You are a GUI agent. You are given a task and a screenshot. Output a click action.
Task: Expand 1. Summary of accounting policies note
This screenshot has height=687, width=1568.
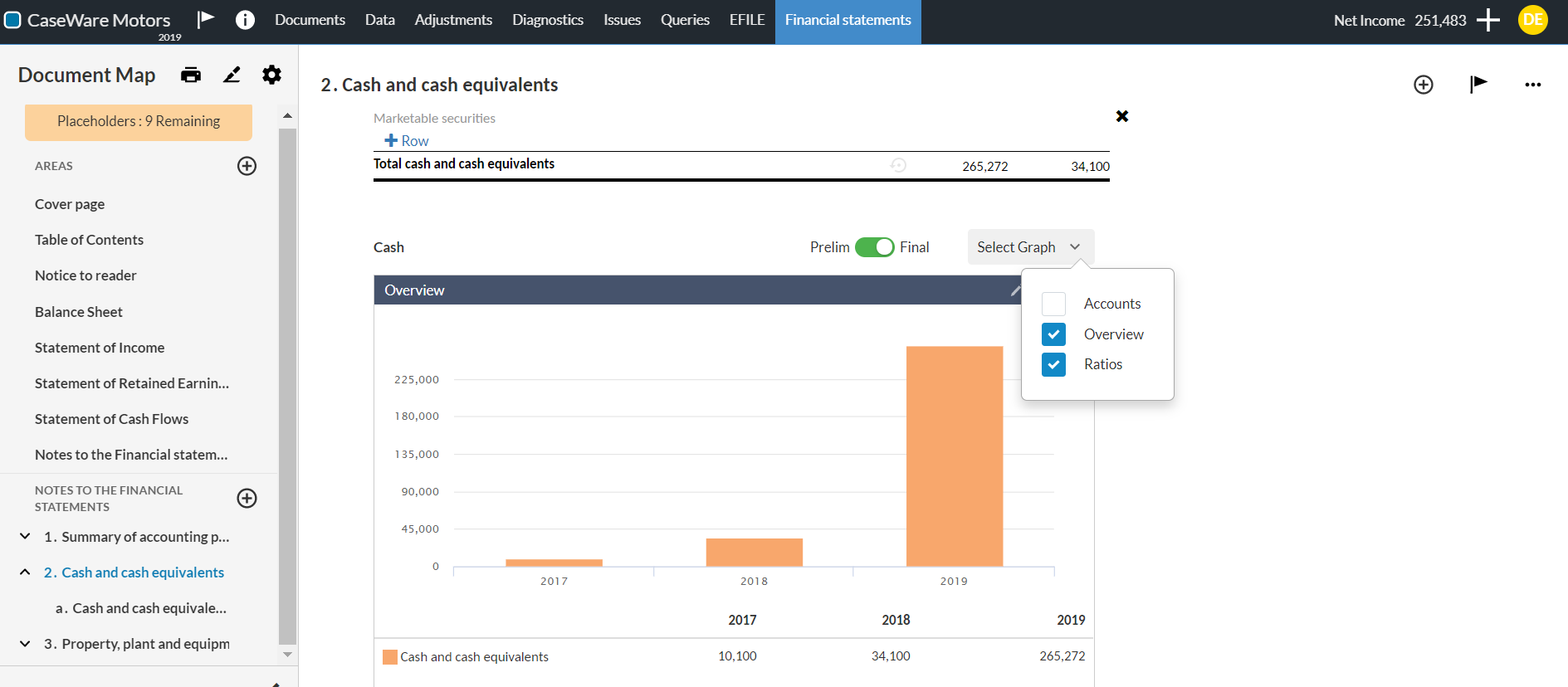(x=25, y=537)
